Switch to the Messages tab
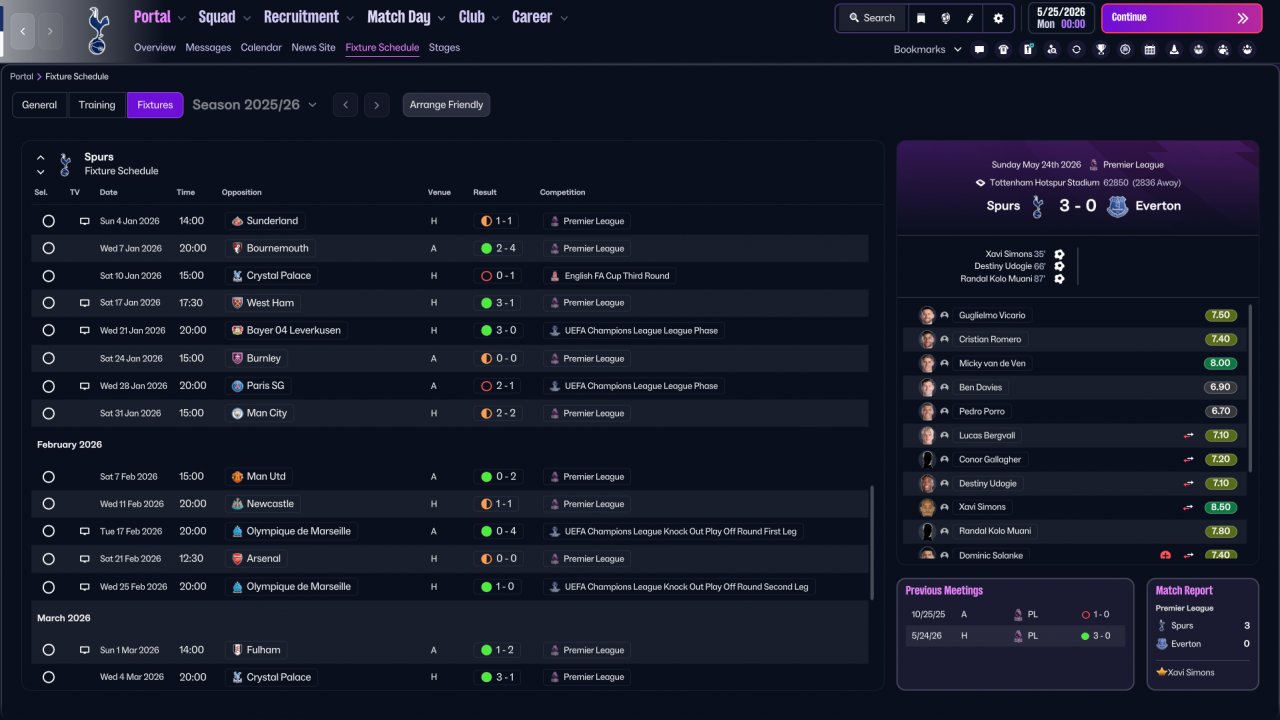The height and width of the screenshot is (720, 1280). (208, 47)
